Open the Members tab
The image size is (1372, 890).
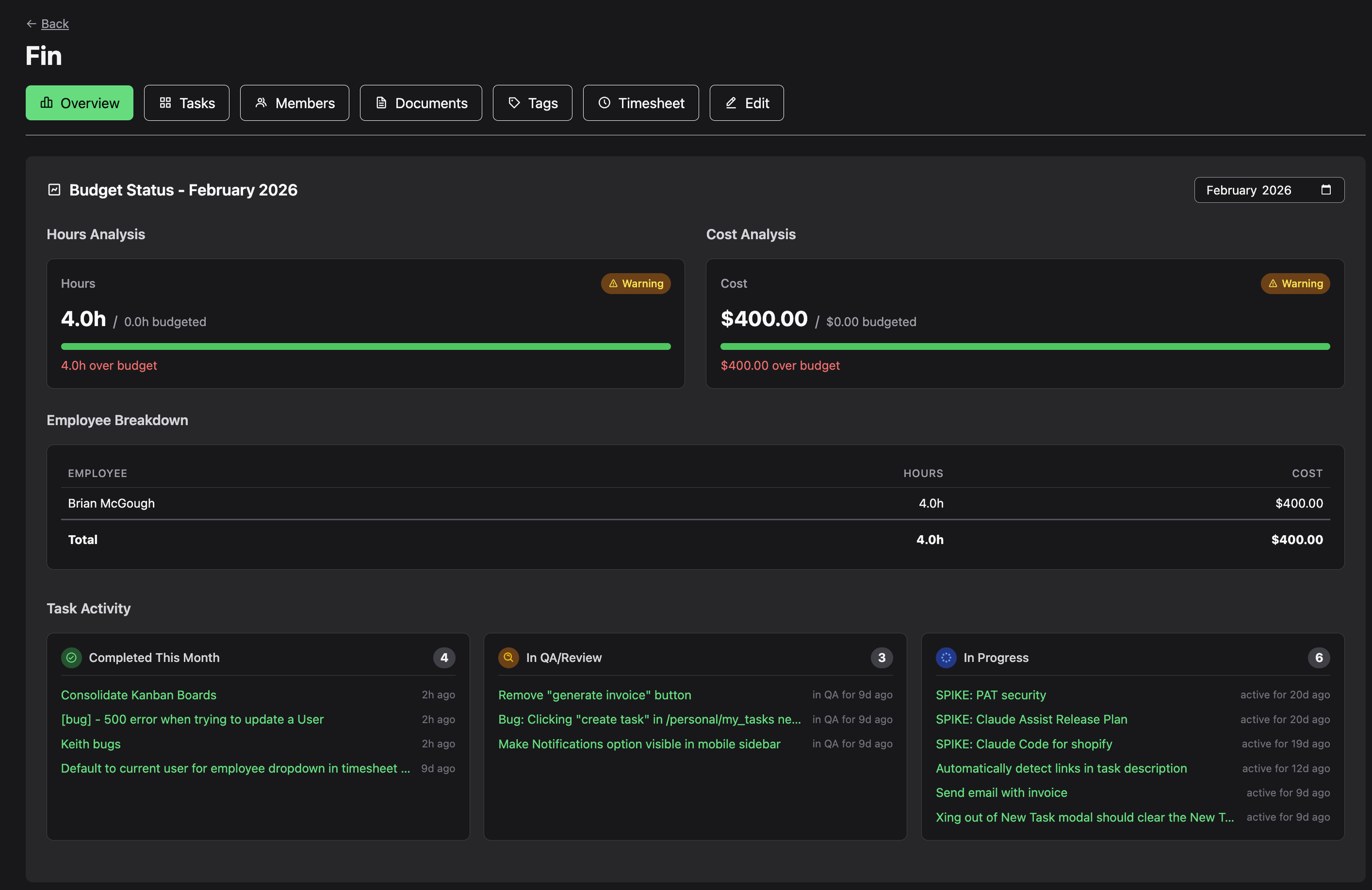pos(295,103)
